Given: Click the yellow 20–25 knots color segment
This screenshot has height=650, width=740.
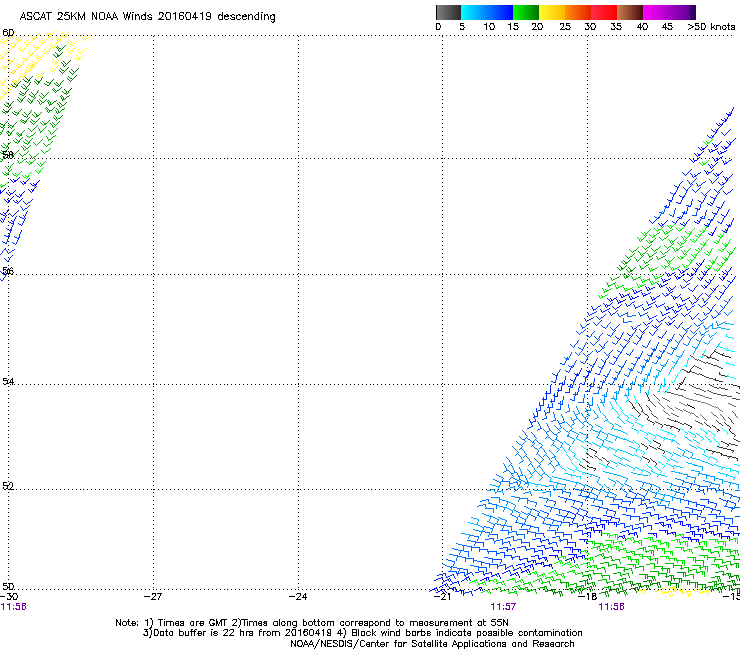Looking at the screenshot, I should point(552,12).
